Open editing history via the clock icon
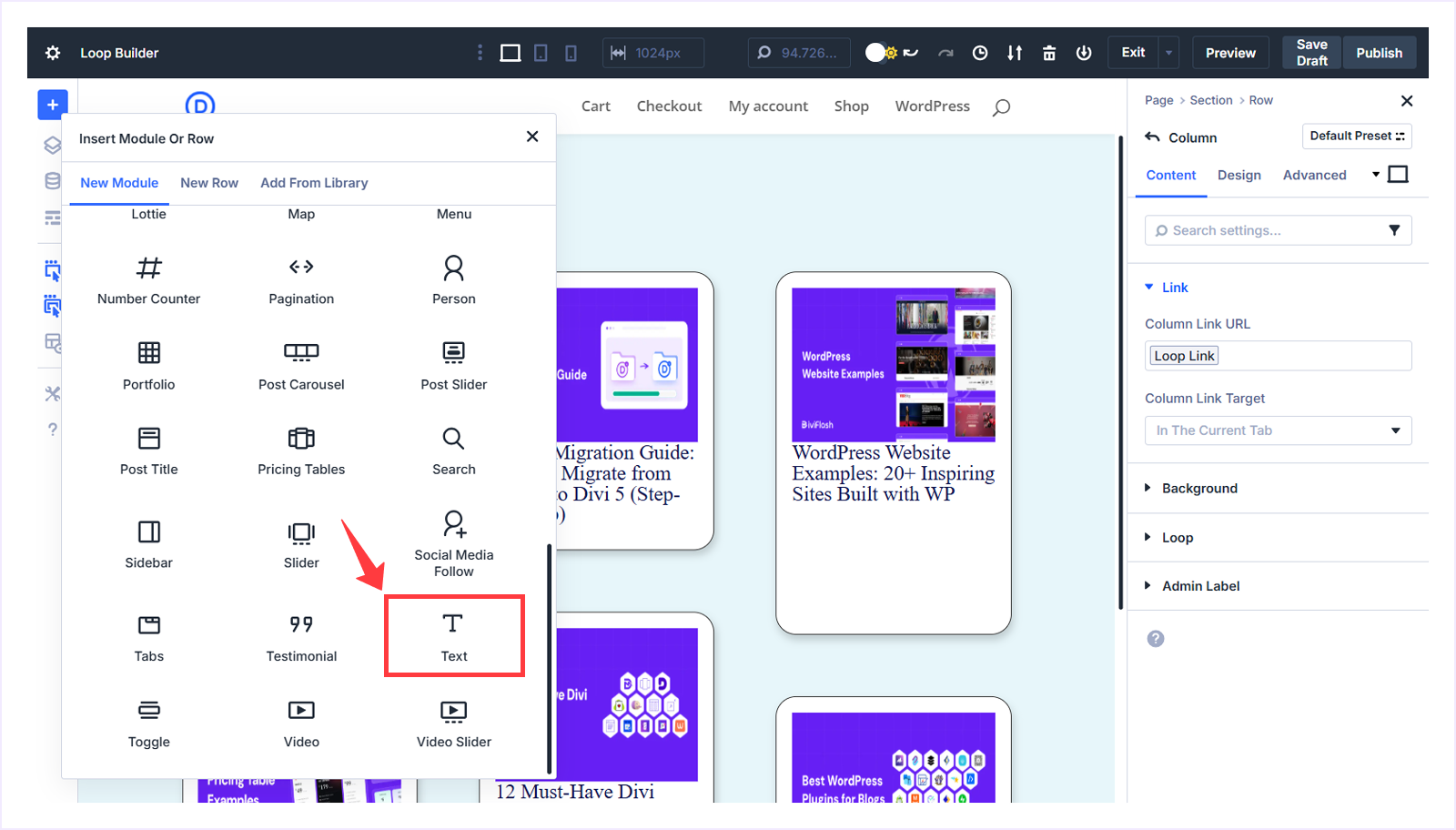 pyautogui.click(x=979, y=52)
